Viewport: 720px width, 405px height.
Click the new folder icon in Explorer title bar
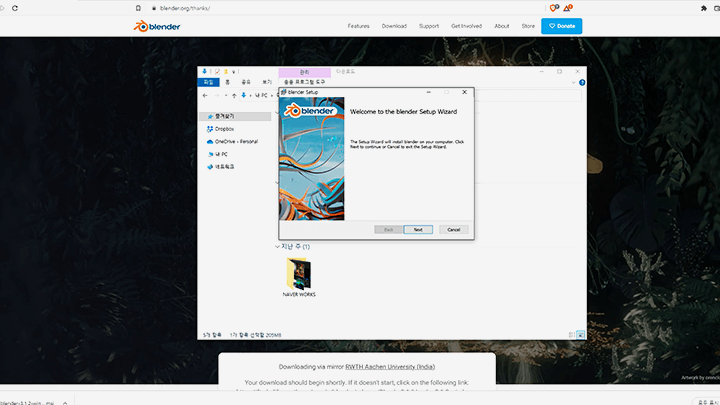click(x=225, y=72)
